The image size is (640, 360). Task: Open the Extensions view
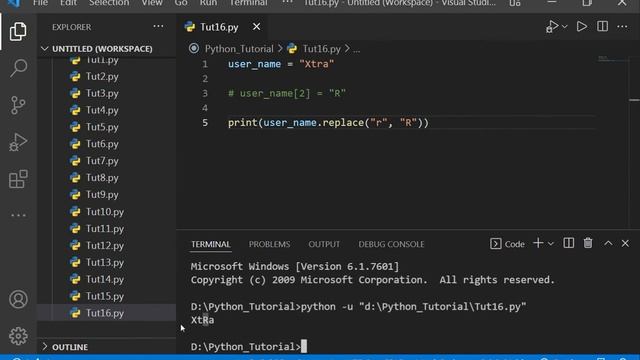click(18, 179)
